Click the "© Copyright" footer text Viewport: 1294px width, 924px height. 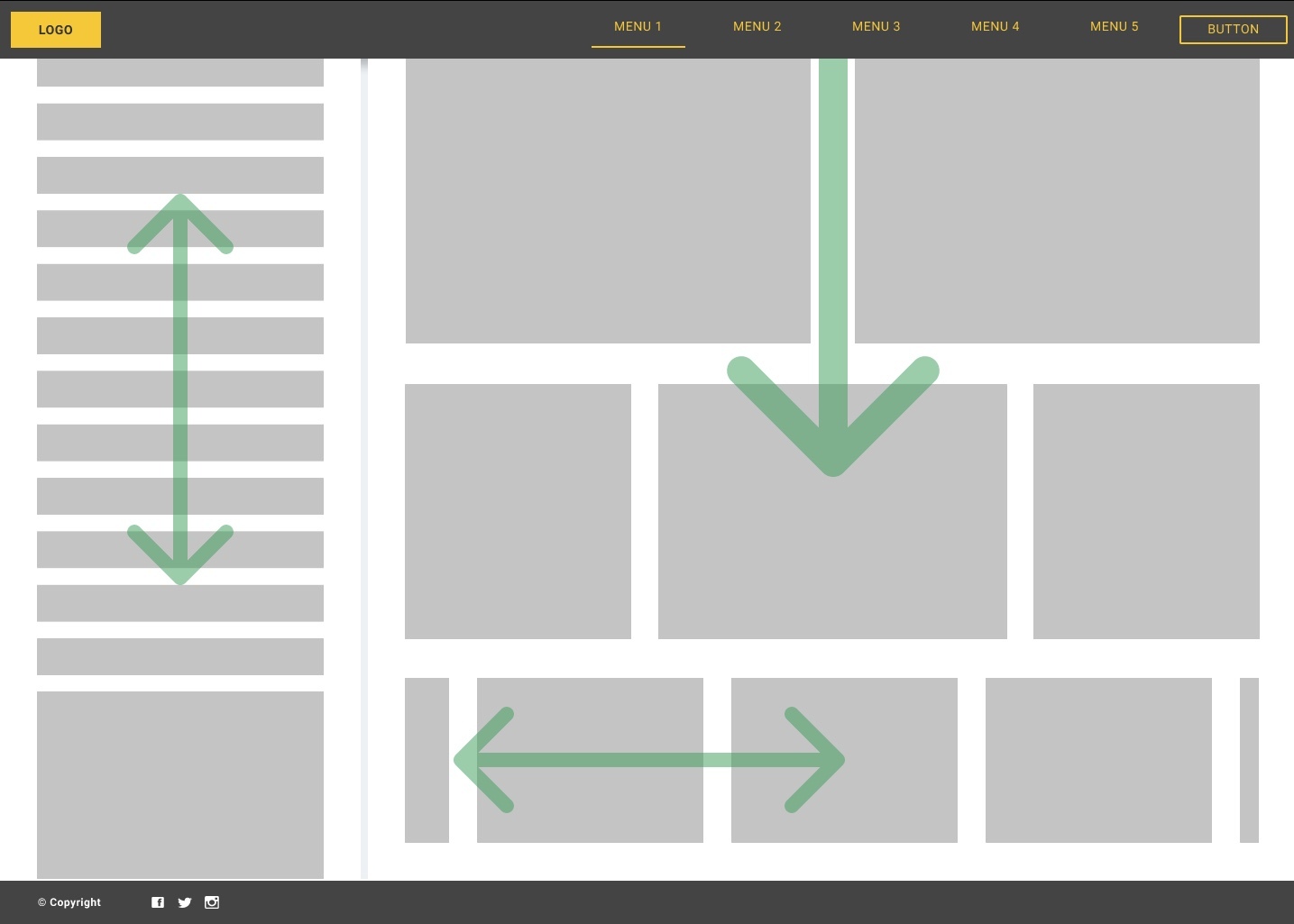[69, 902]
